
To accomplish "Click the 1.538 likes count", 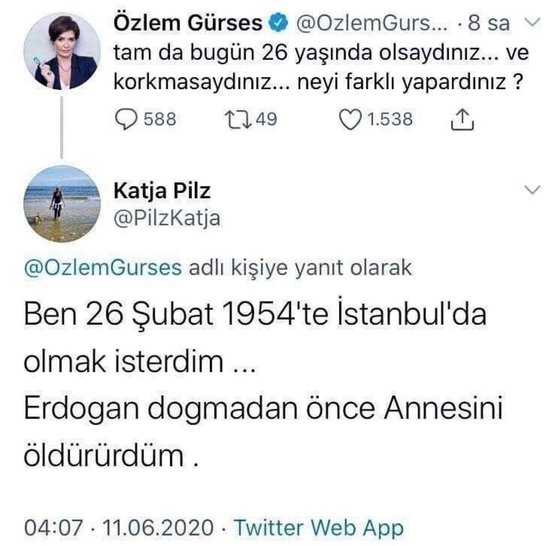I will click(390, 119).
